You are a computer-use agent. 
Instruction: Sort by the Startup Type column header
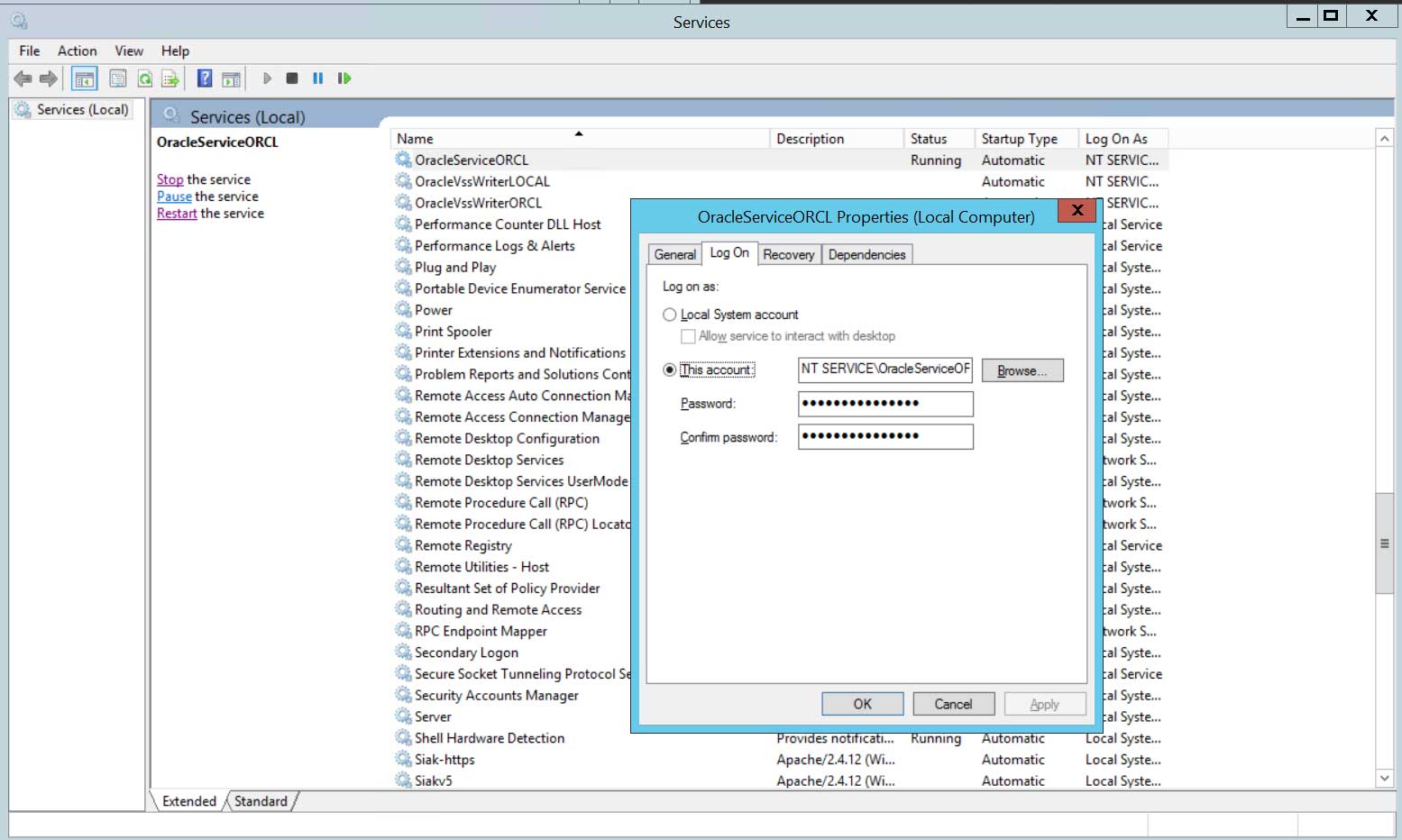1027,139
